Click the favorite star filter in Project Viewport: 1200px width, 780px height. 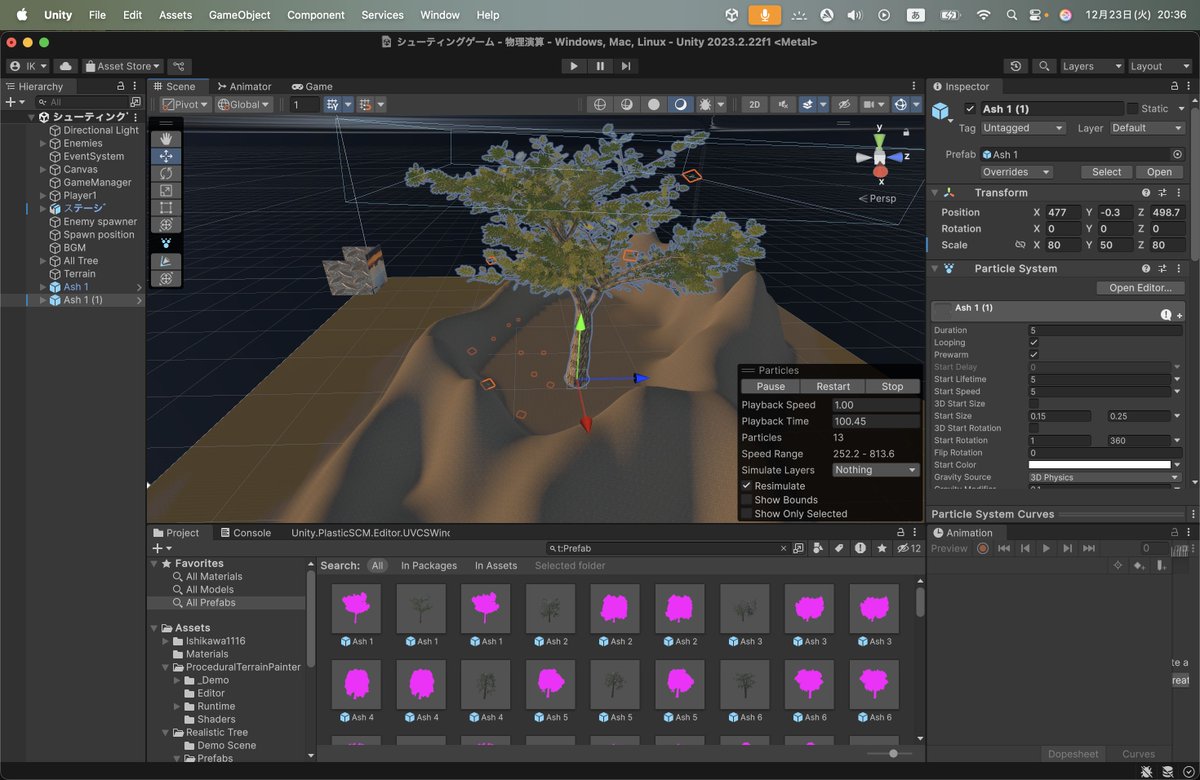click(x=881, y=548)
